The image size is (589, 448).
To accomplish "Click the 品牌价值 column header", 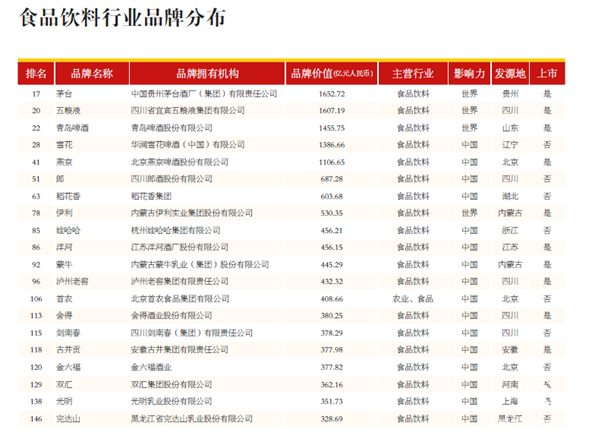I will tap(332, 73).
